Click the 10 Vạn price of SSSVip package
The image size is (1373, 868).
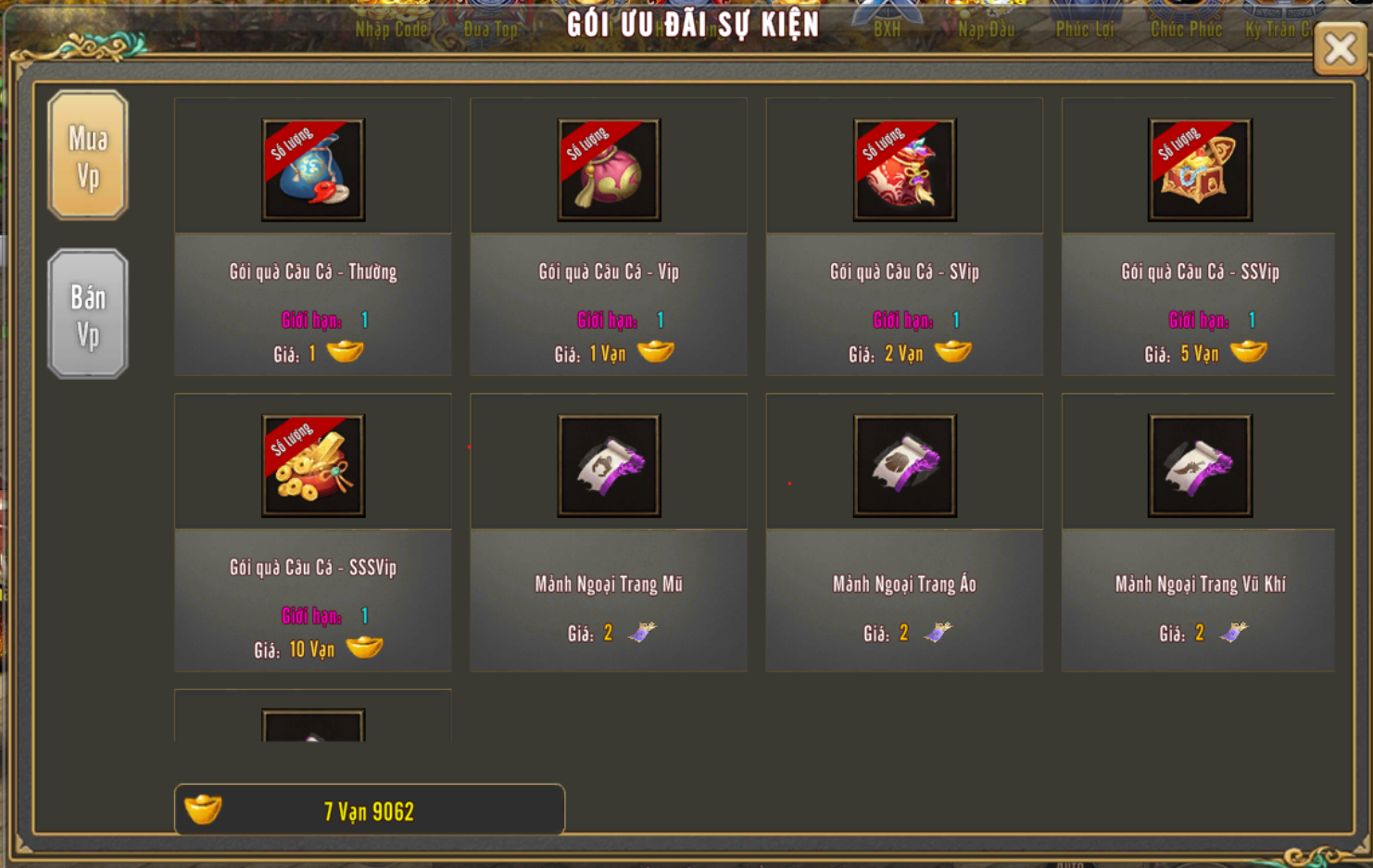[311, 649]
